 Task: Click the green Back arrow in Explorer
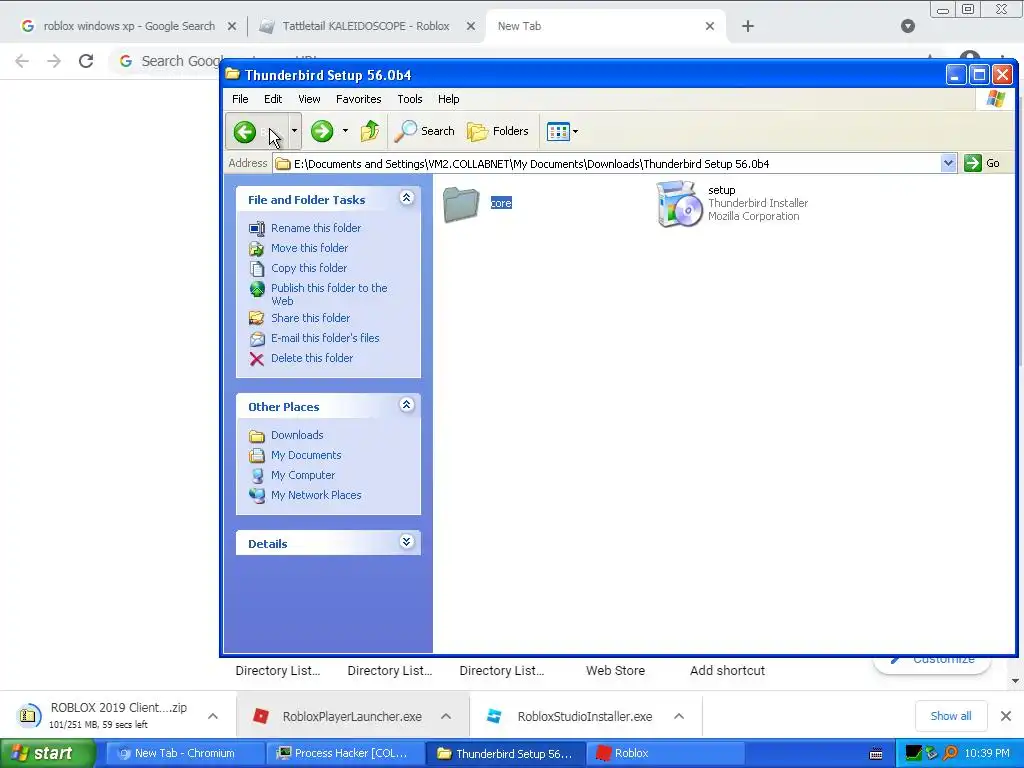pyautogui.click(x=245, y=132)
